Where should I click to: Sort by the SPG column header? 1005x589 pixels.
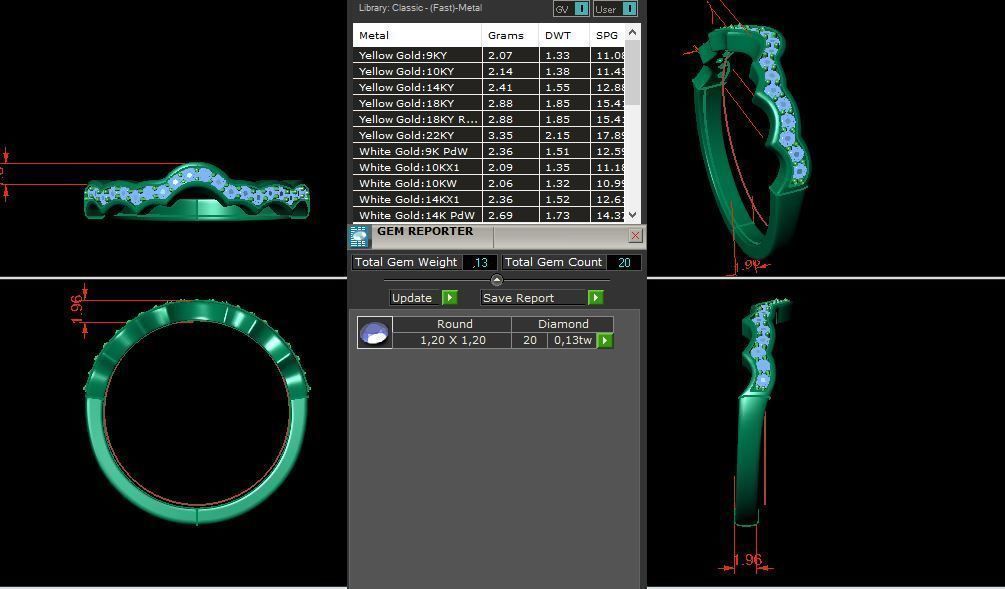[607, 35]
